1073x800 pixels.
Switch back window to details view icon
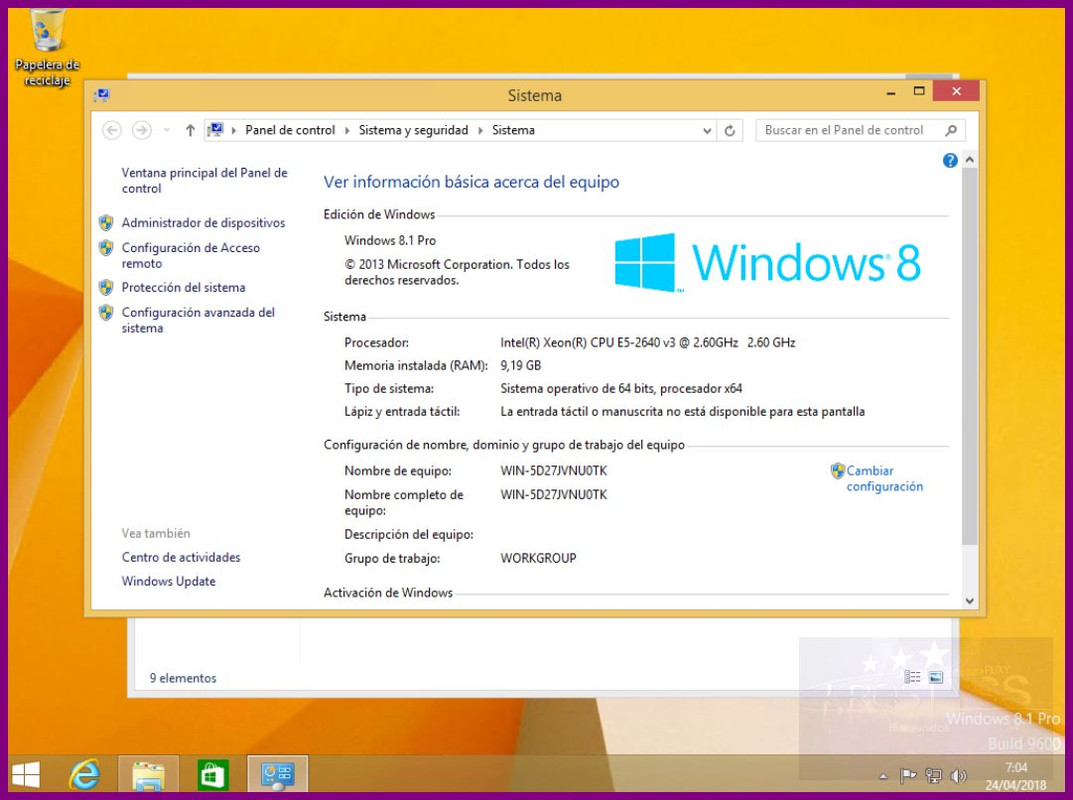point(912,677)
